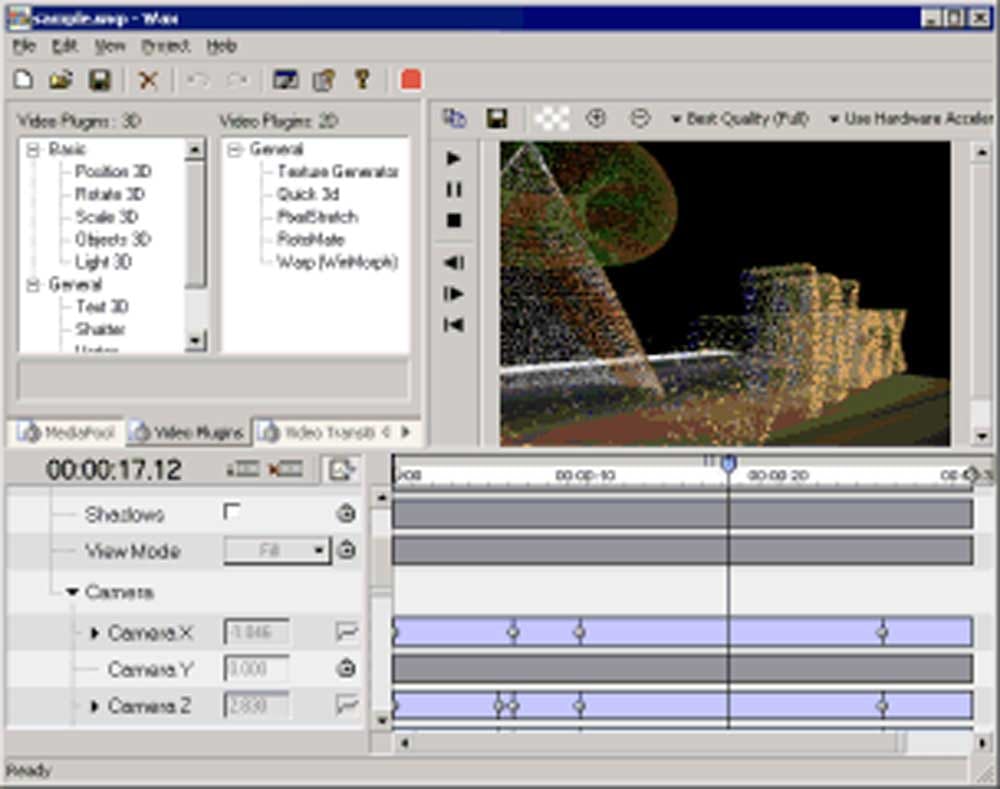Stop the preview playback
Viewport: 1000px width, 789px height.
(x=454, y=220)
